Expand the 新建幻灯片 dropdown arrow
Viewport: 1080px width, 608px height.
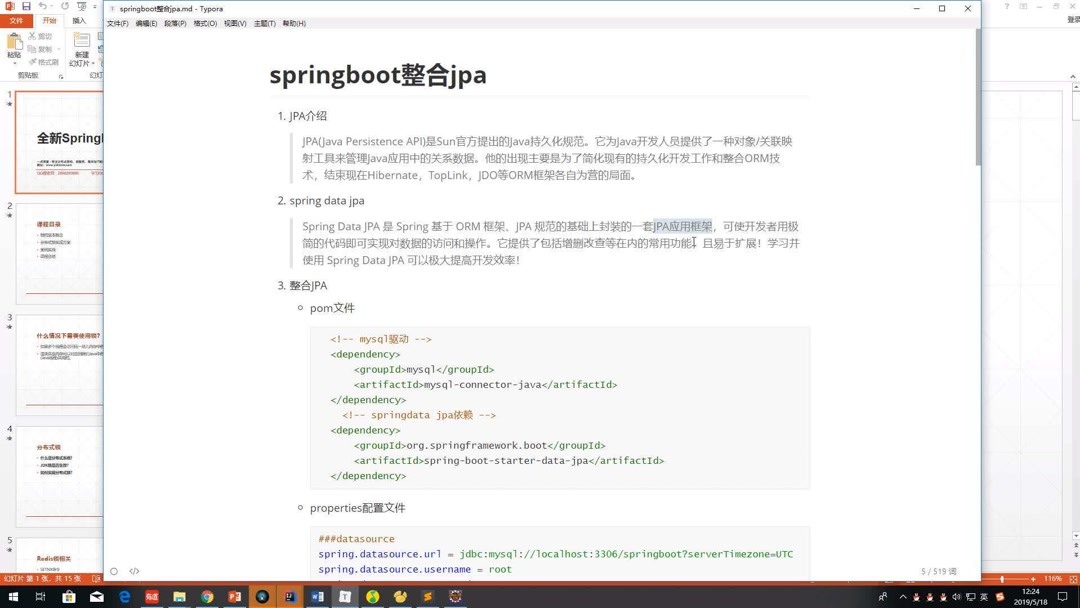click(x=93, y=61)
